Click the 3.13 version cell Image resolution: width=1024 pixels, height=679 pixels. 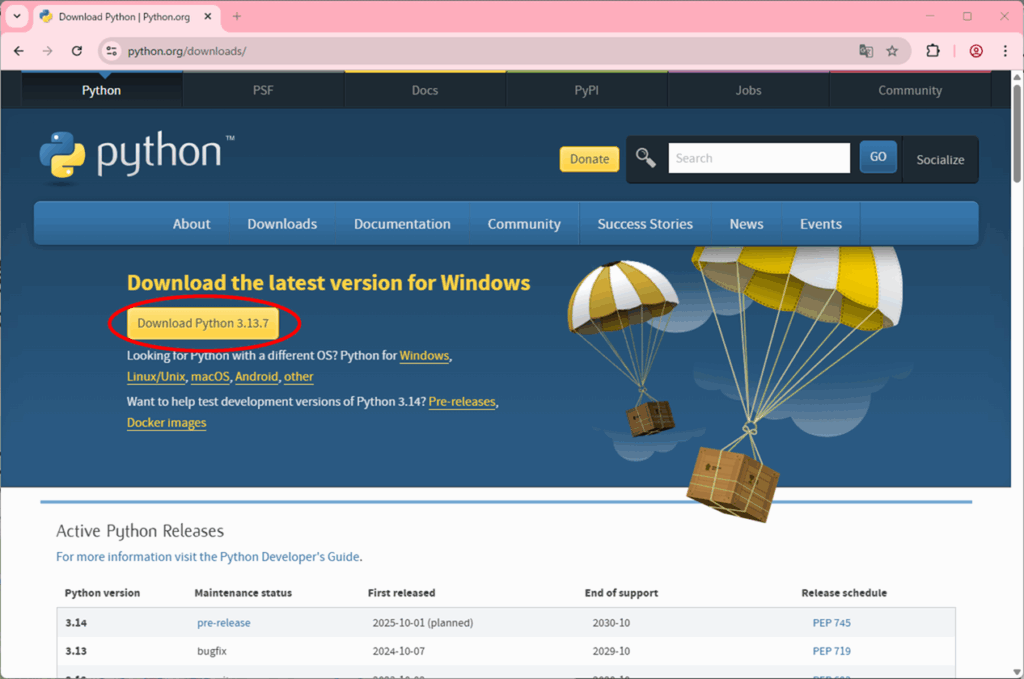click(x=76, y=651)
